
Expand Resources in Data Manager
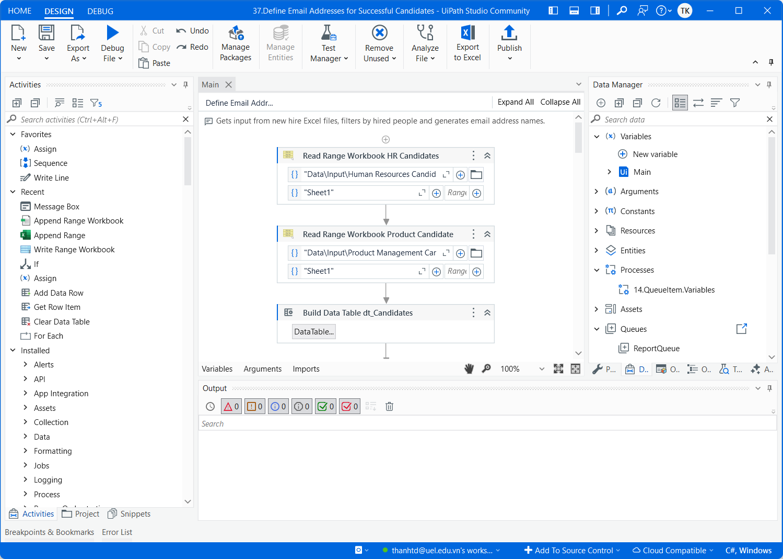pos(596,231)
